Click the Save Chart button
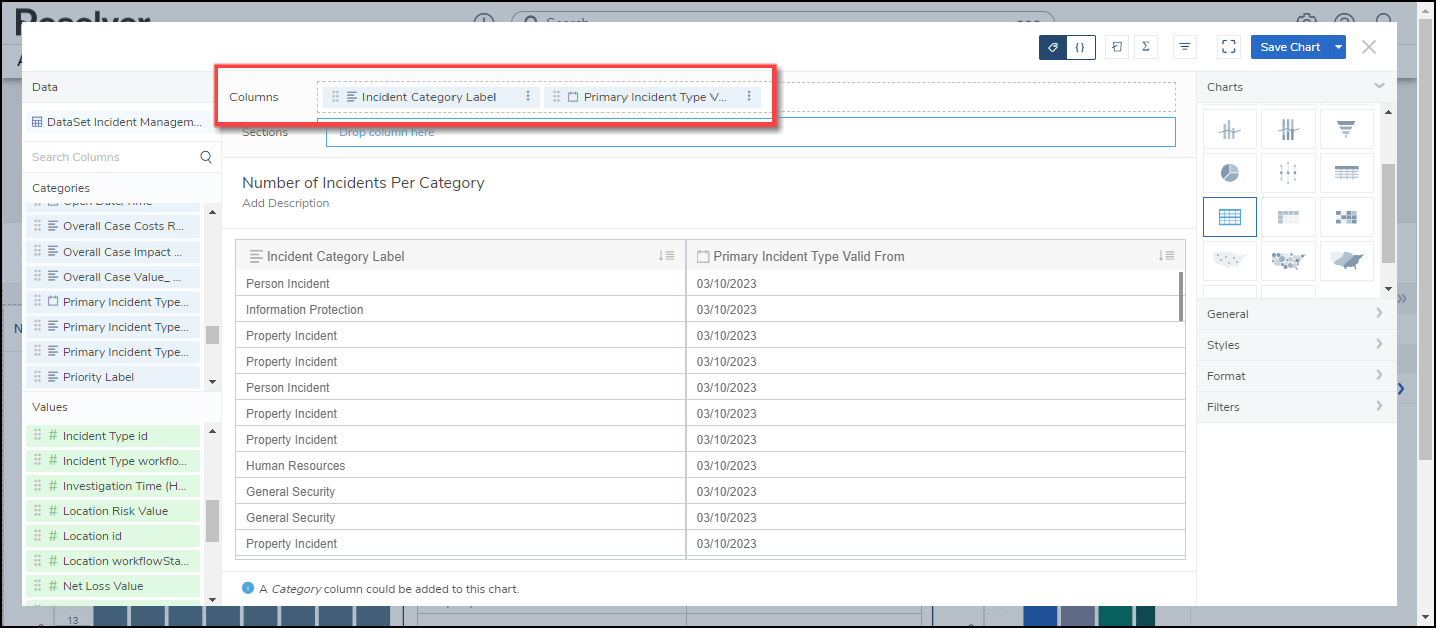 pos(1290,47)
